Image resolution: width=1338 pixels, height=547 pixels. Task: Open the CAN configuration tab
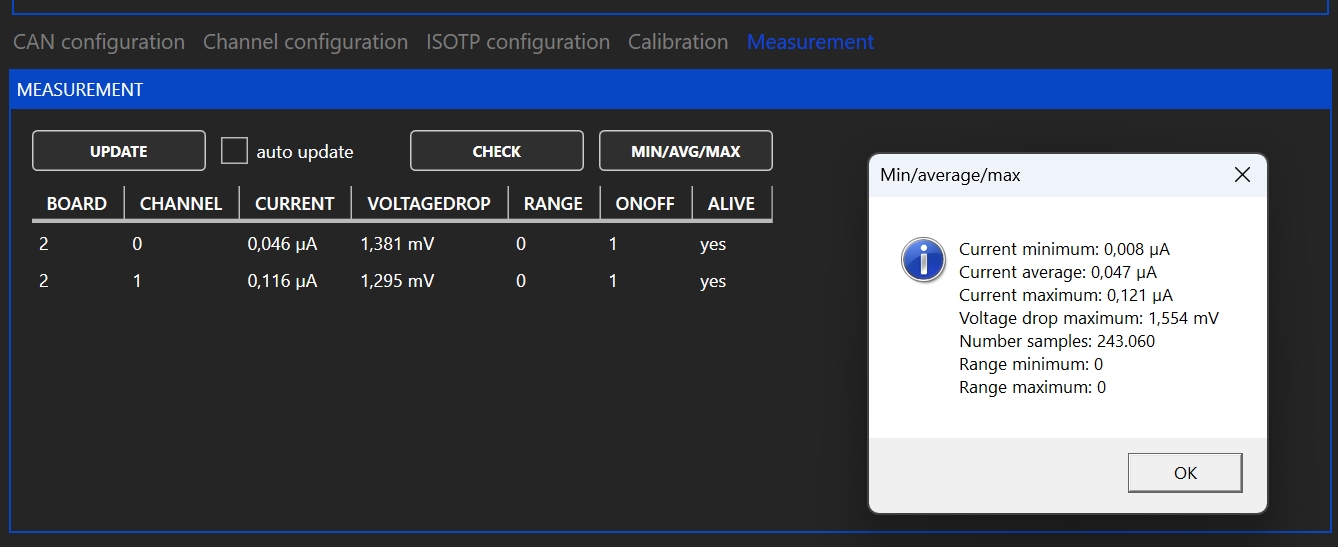(x=98, y=42)
